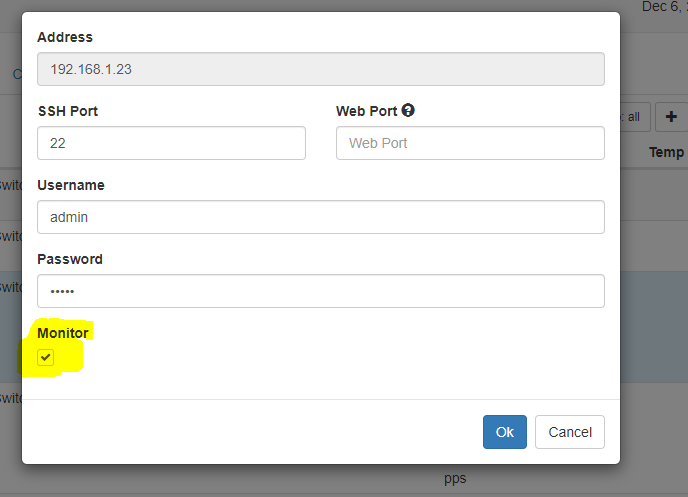Click the pps text below the dialog
688x497 pixels.
click(455, 479)
